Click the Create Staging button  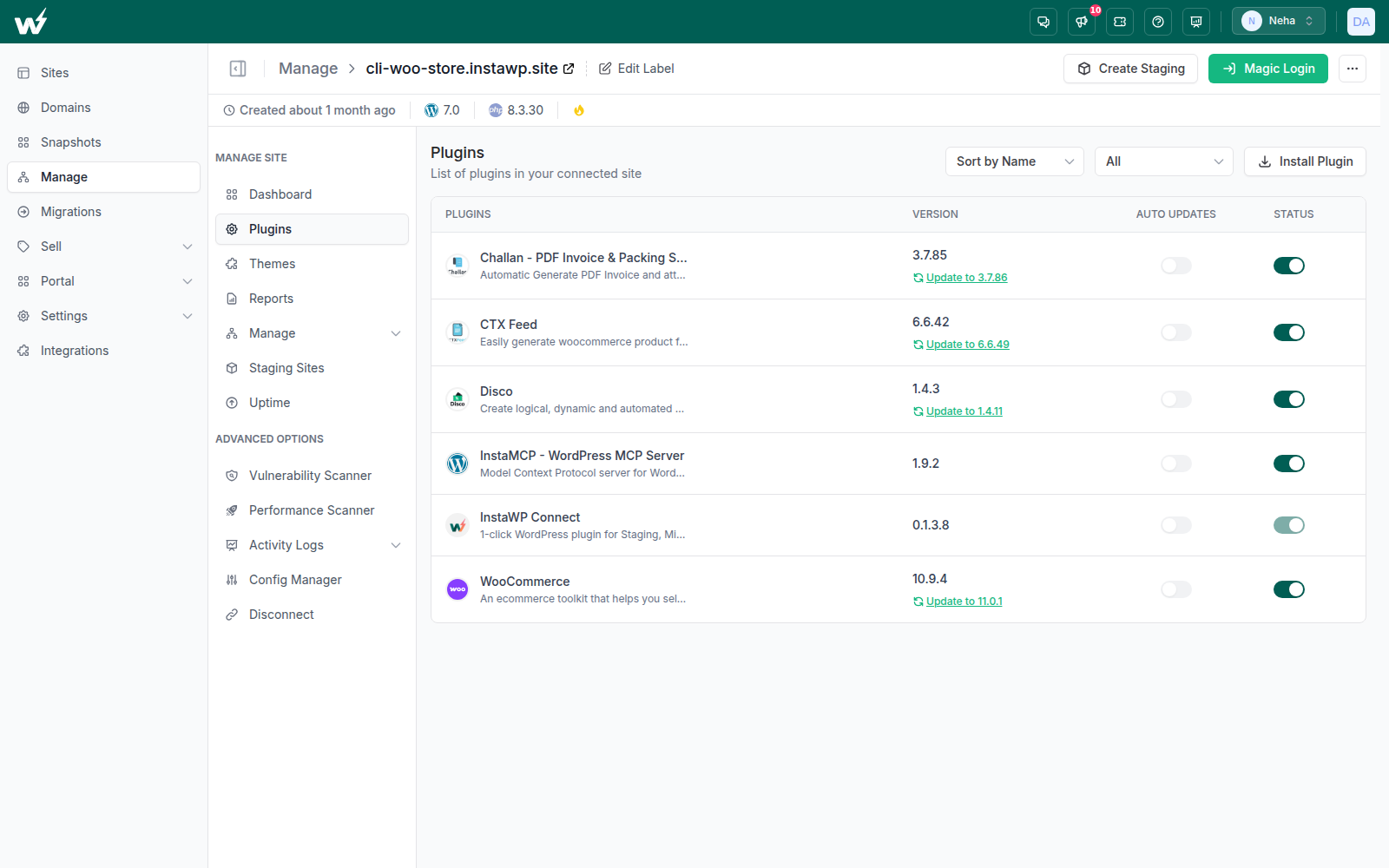click(x=1130, y=69)
